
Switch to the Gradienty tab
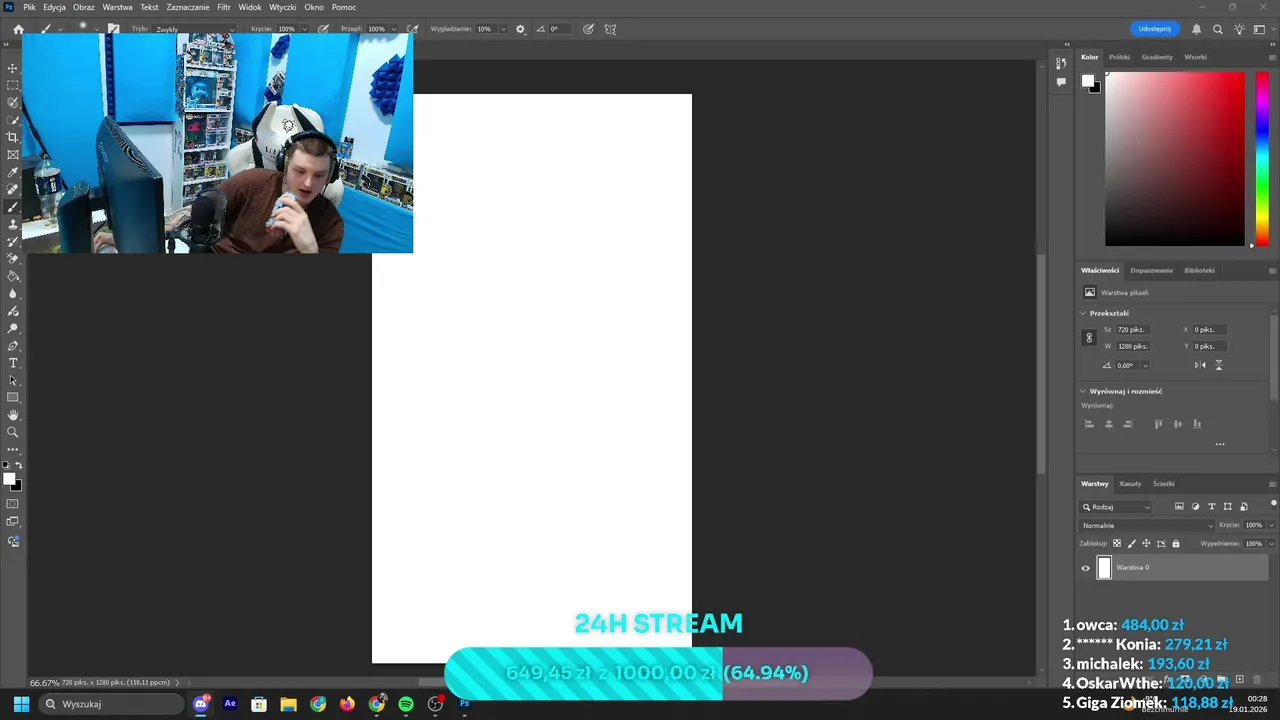1157,57
